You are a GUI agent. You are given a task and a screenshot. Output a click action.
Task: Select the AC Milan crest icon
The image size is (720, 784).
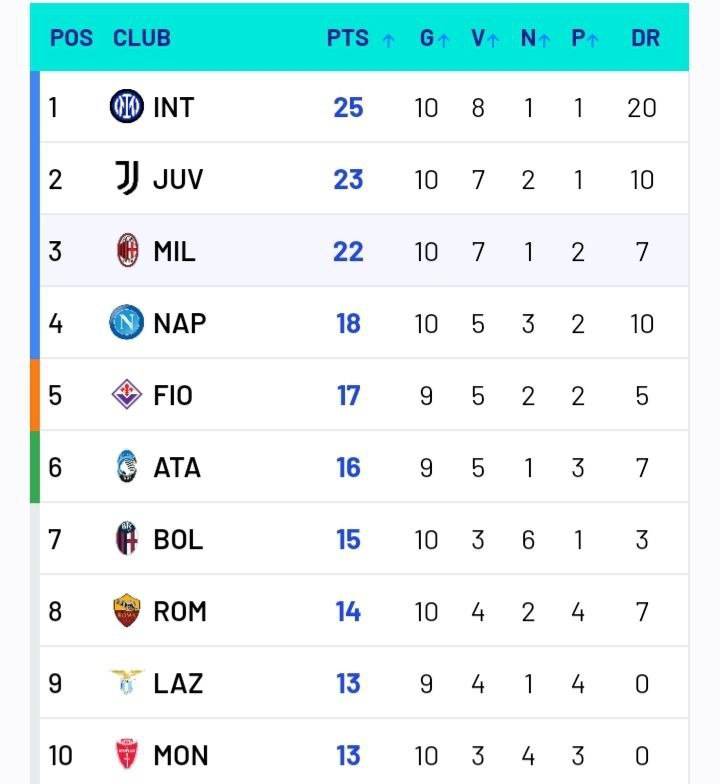pos(127,251)
